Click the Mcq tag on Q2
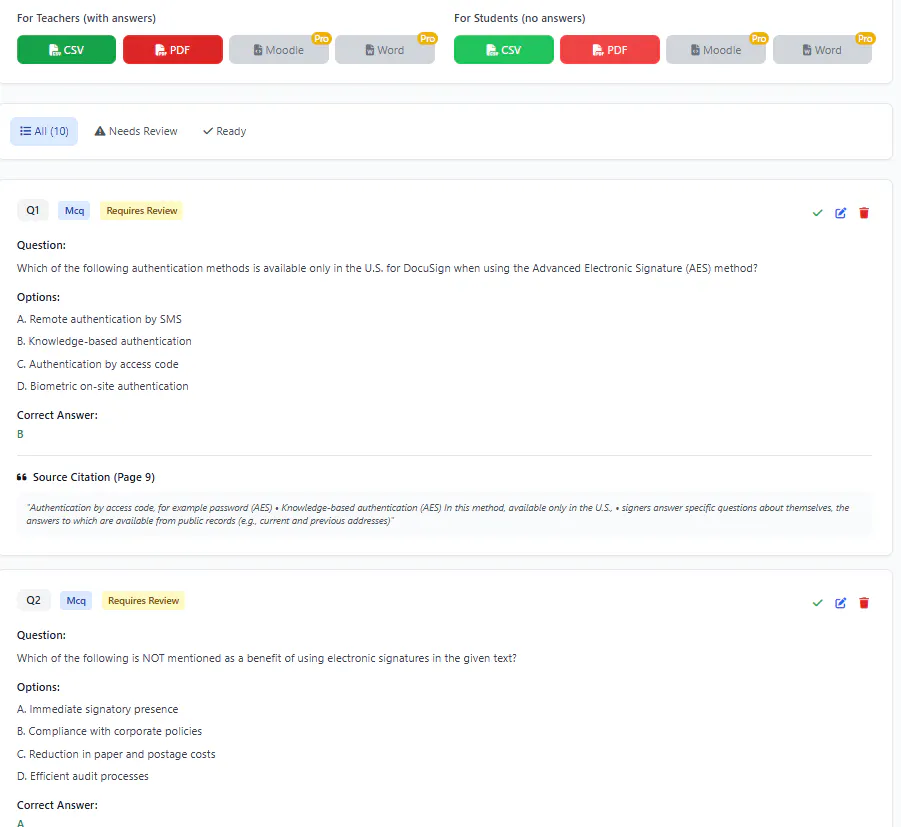The width and height of the screenshot is (901, 827). (x=76, y=600)
